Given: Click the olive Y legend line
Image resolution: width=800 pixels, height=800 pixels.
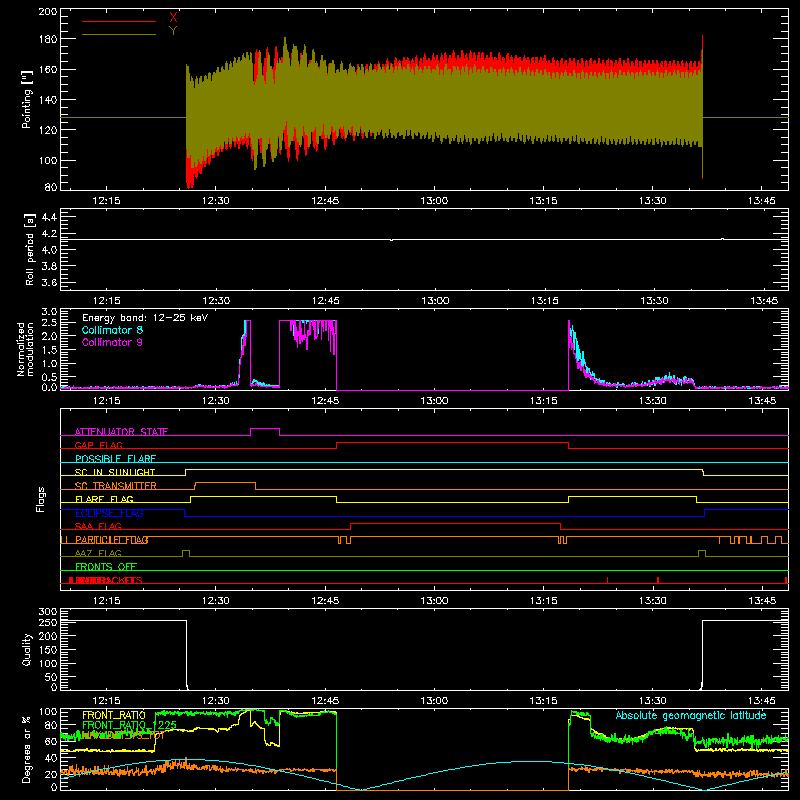Looking at the screenshot, I should coord(118,35).
